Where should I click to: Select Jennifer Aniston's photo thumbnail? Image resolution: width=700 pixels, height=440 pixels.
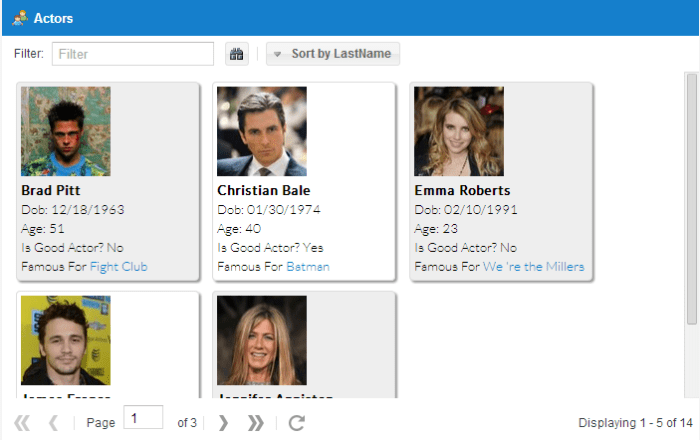coord(262,340)
